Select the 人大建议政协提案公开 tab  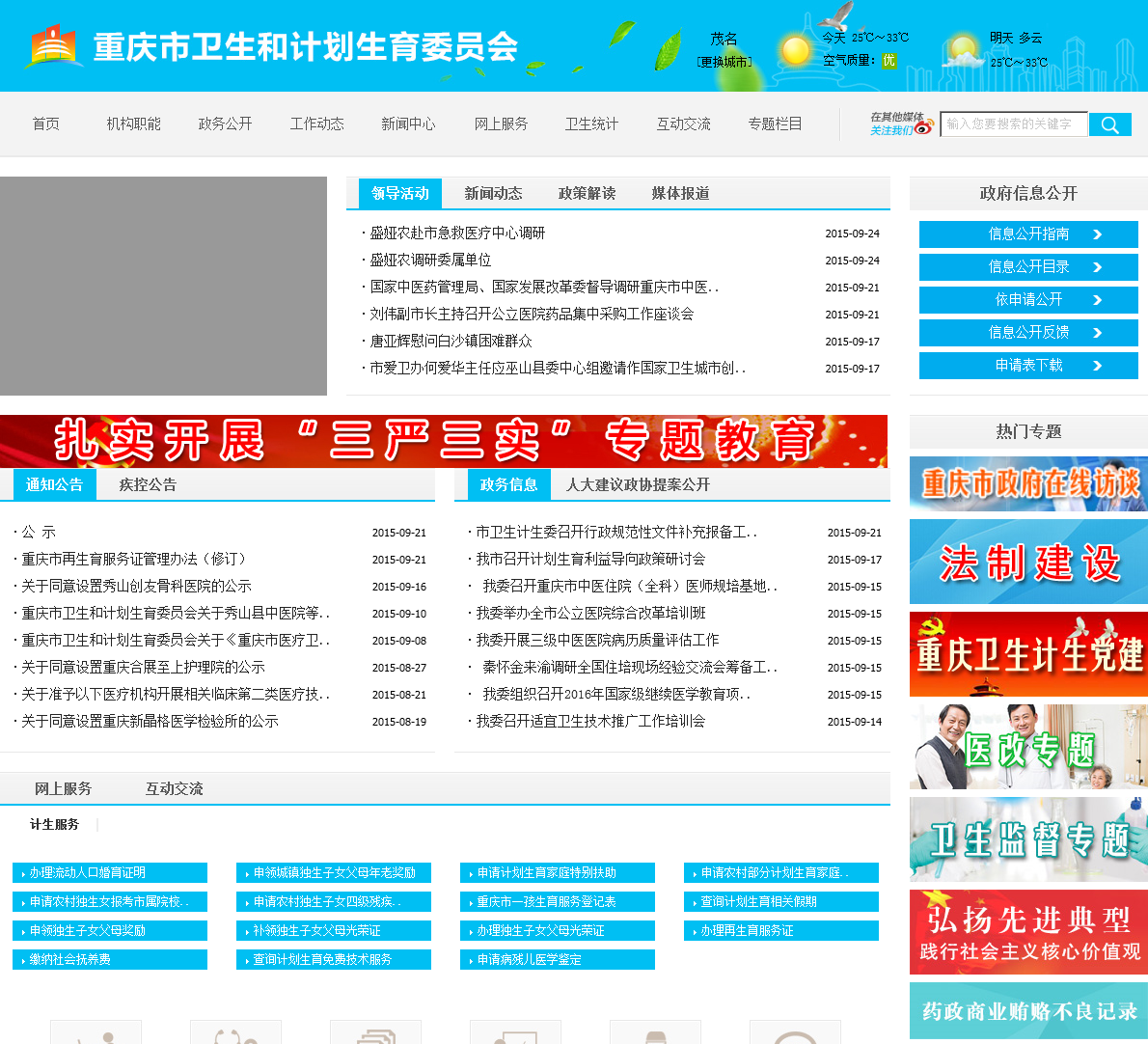638,484
